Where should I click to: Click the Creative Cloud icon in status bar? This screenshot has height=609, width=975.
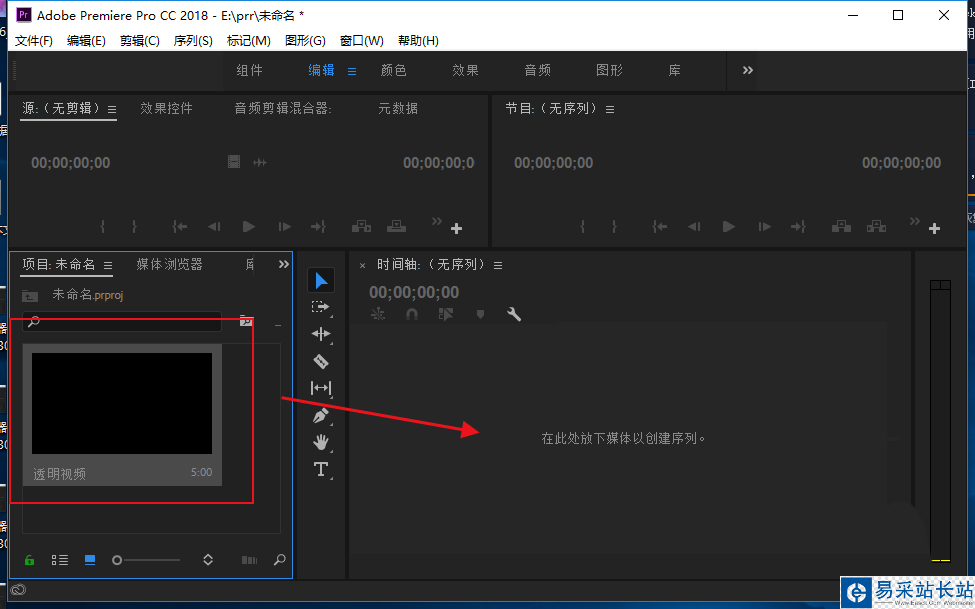click(18, 590)
